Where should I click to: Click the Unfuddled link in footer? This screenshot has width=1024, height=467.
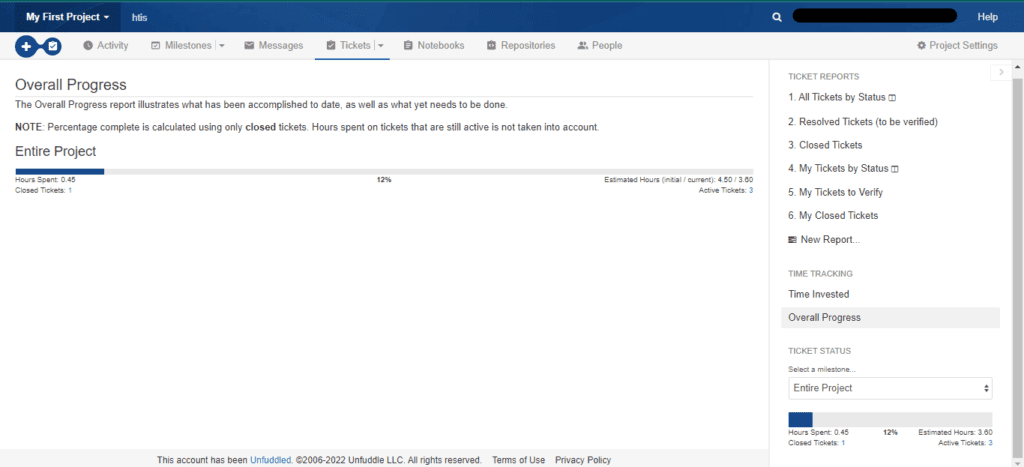[270, 460]
